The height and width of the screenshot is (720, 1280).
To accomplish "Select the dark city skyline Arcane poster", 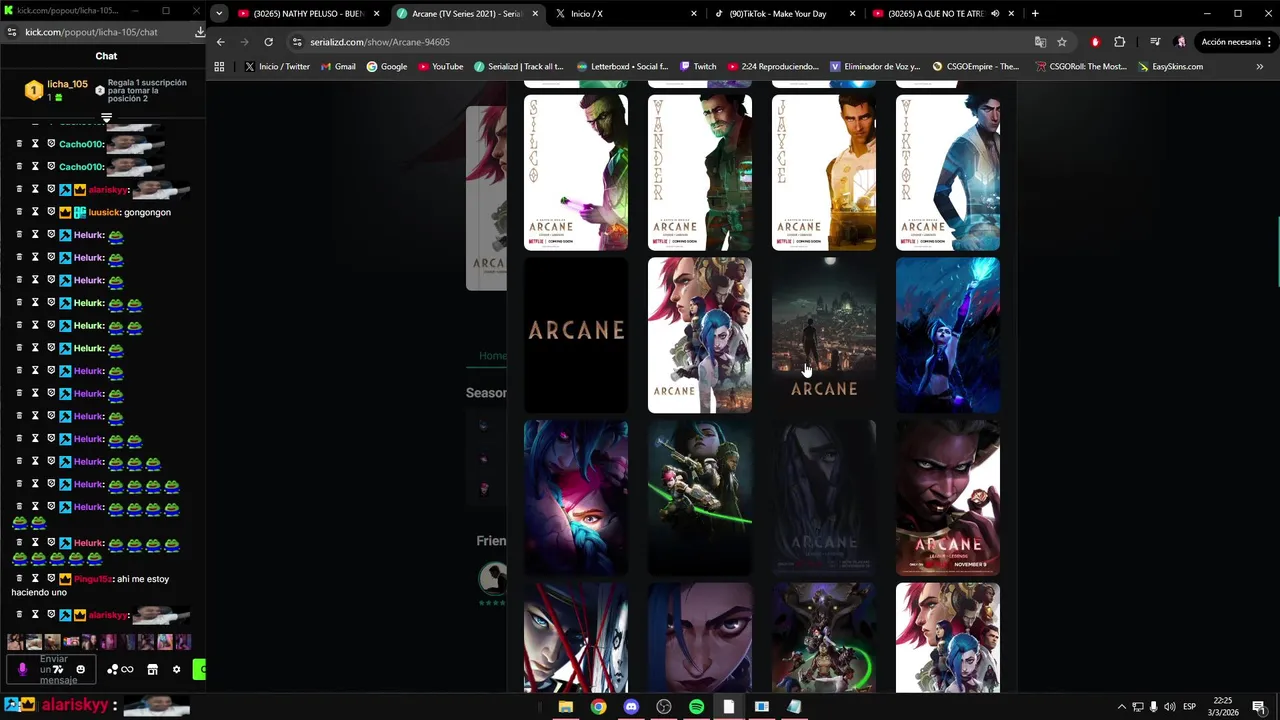I will [824, 335].
